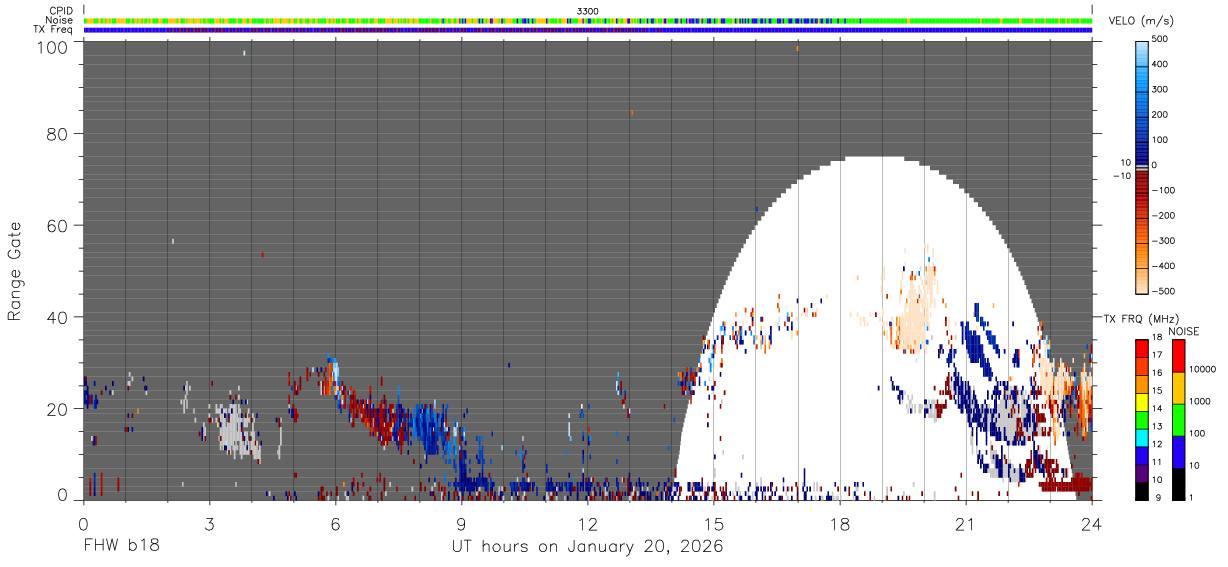Click the velocity scale value −300

1162,241
